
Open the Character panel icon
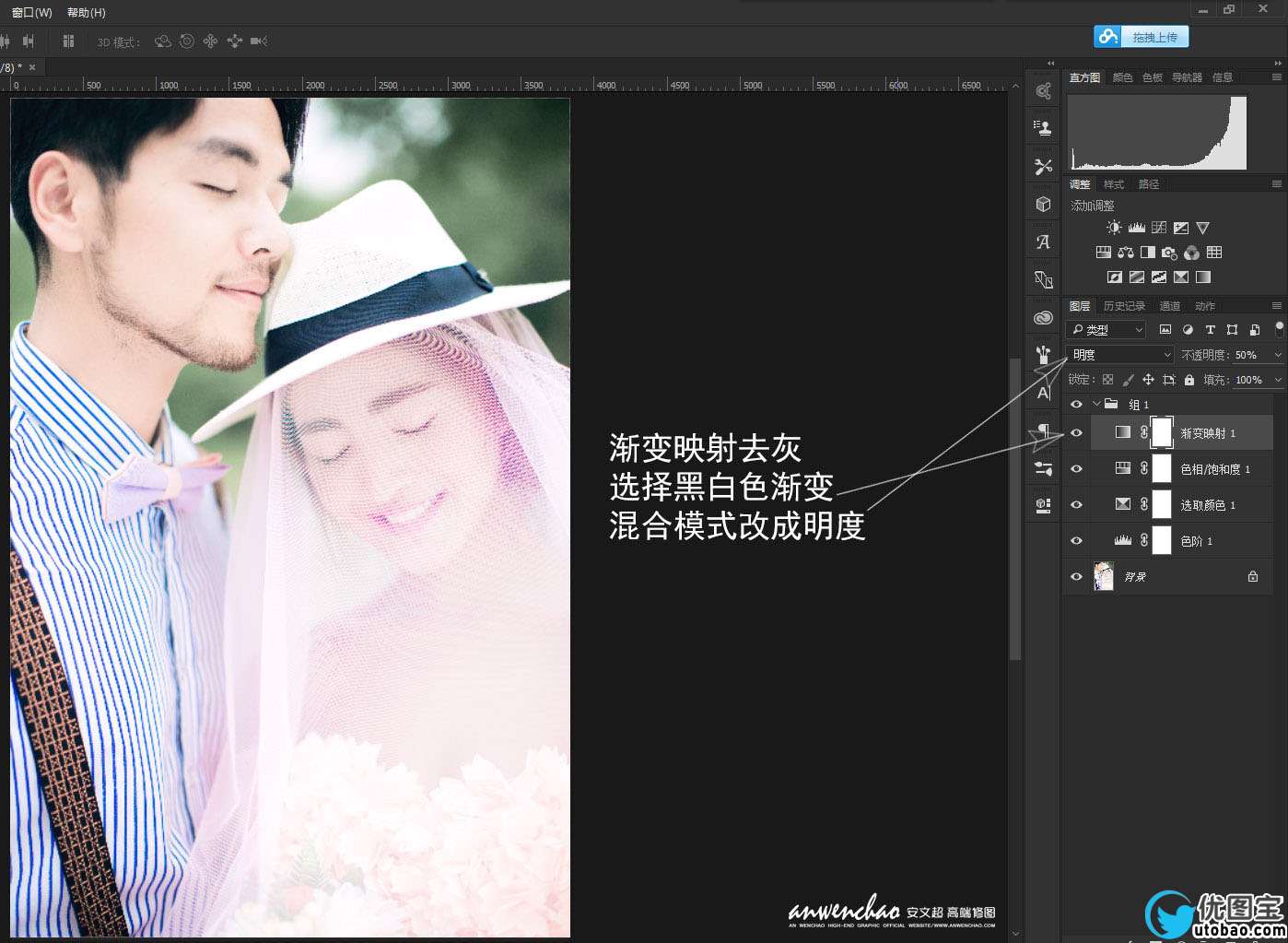tap(1043, 393)
